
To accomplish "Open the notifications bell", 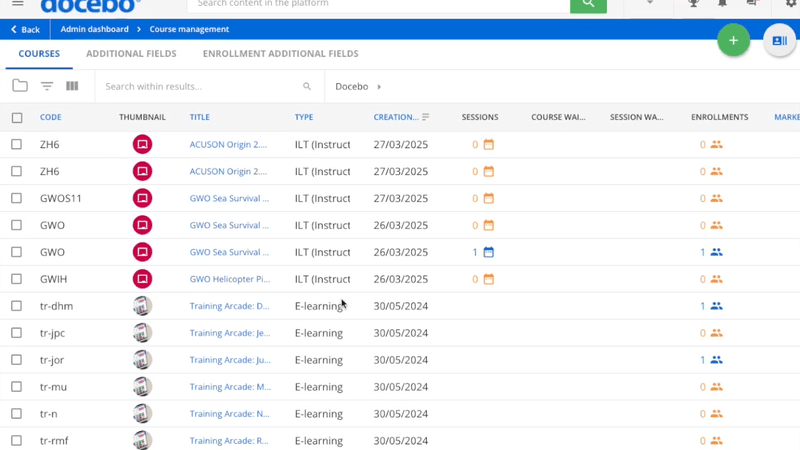I will point(722,3).
